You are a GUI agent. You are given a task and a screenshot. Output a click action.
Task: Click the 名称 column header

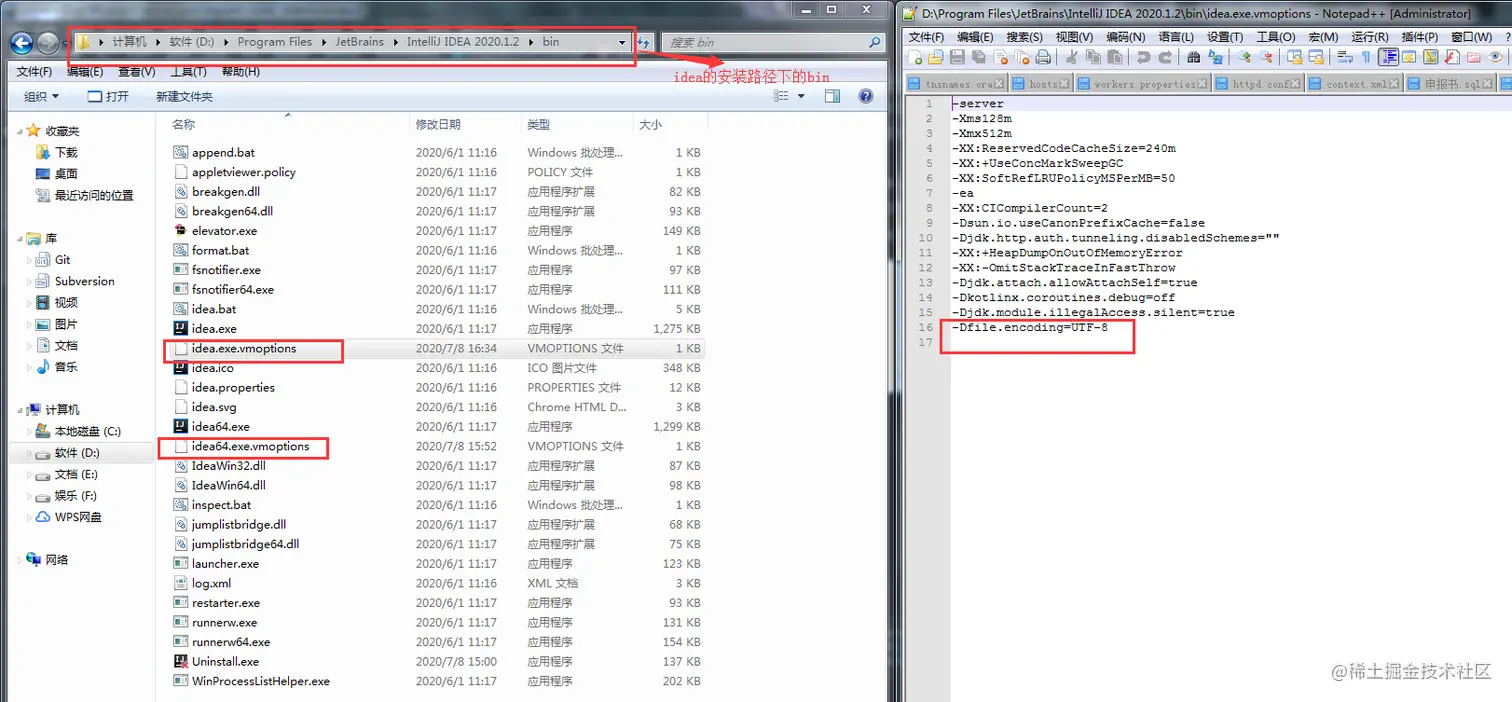tap(183, 125)
